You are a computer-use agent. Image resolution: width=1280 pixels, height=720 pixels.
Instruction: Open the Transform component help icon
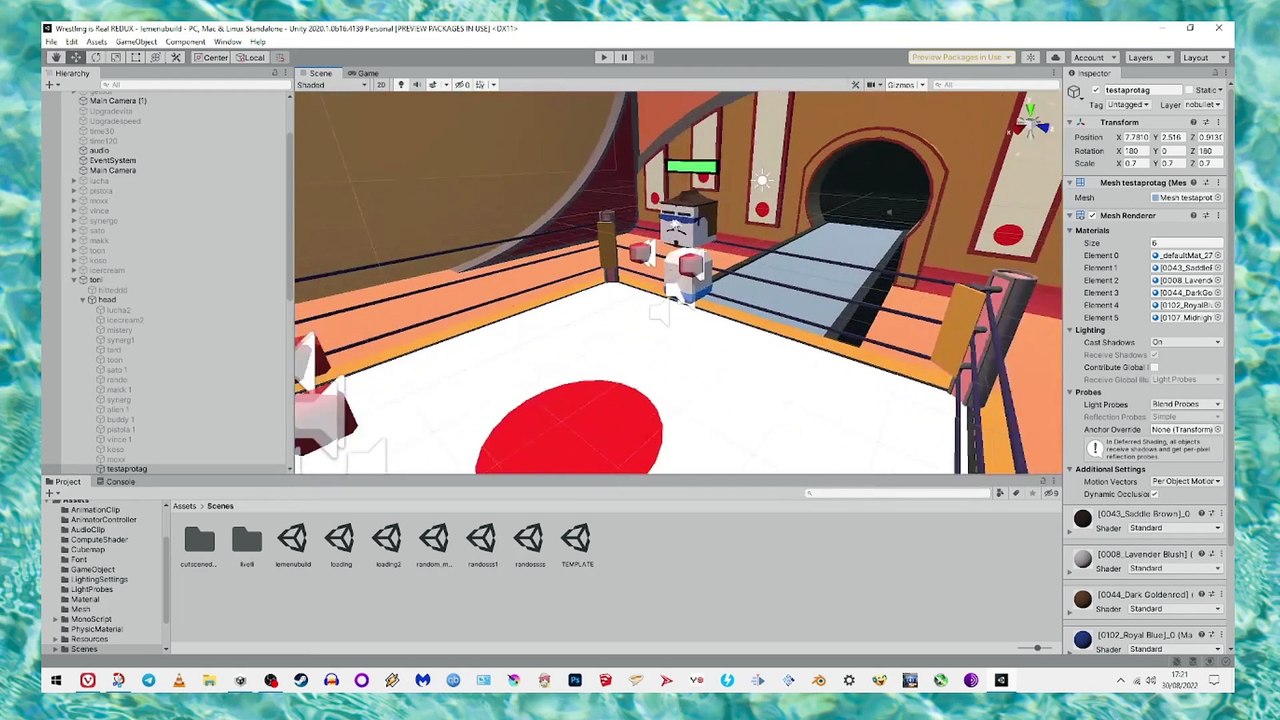[1193, 122]
